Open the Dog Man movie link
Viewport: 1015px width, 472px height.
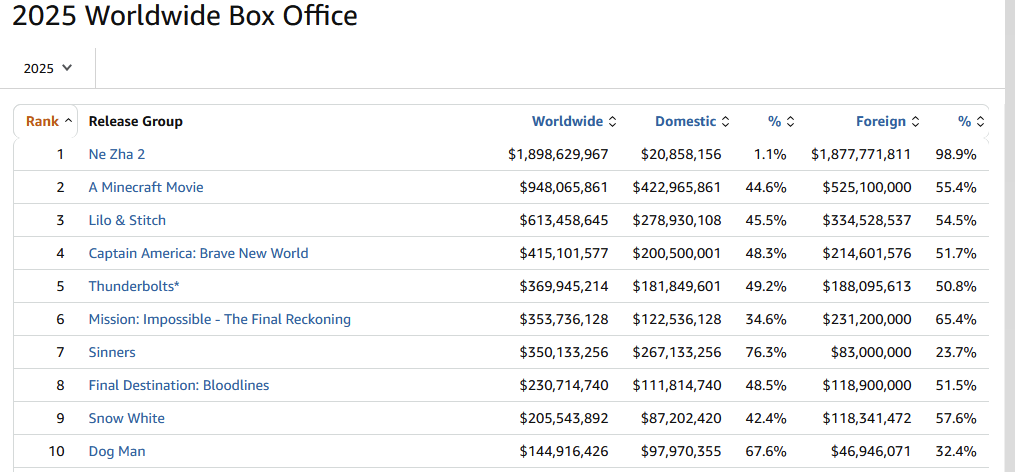click(117, 451)
